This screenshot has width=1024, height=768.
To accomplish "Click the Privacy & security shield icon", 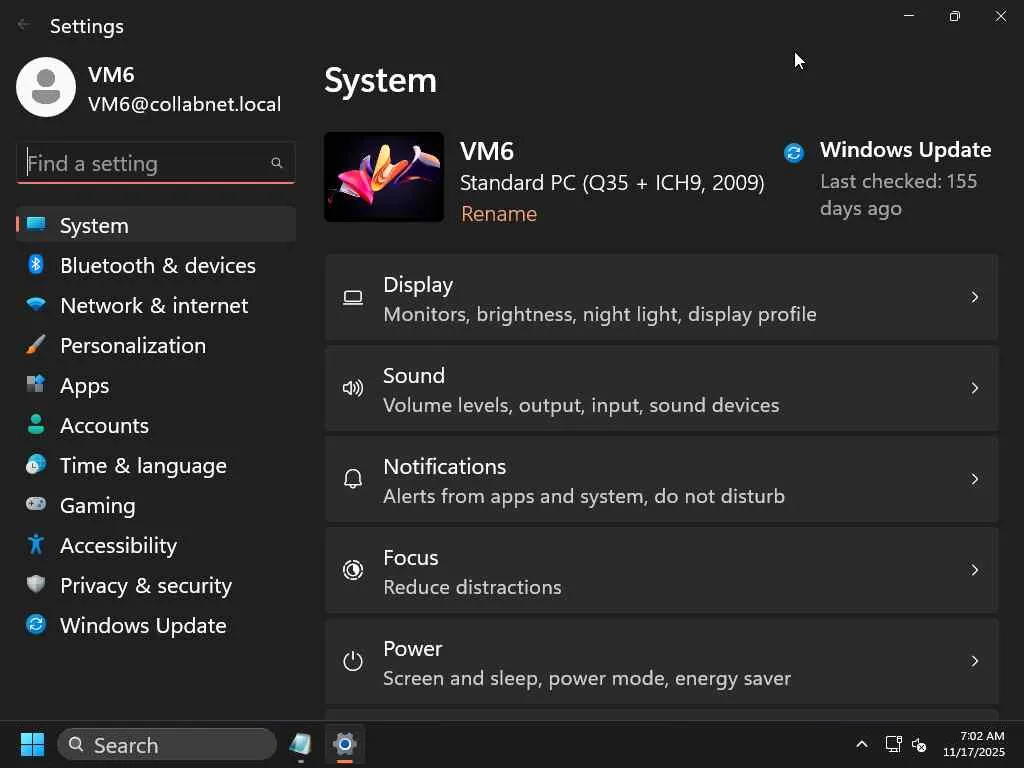I will pyautogui.click(x=36, y=585).
